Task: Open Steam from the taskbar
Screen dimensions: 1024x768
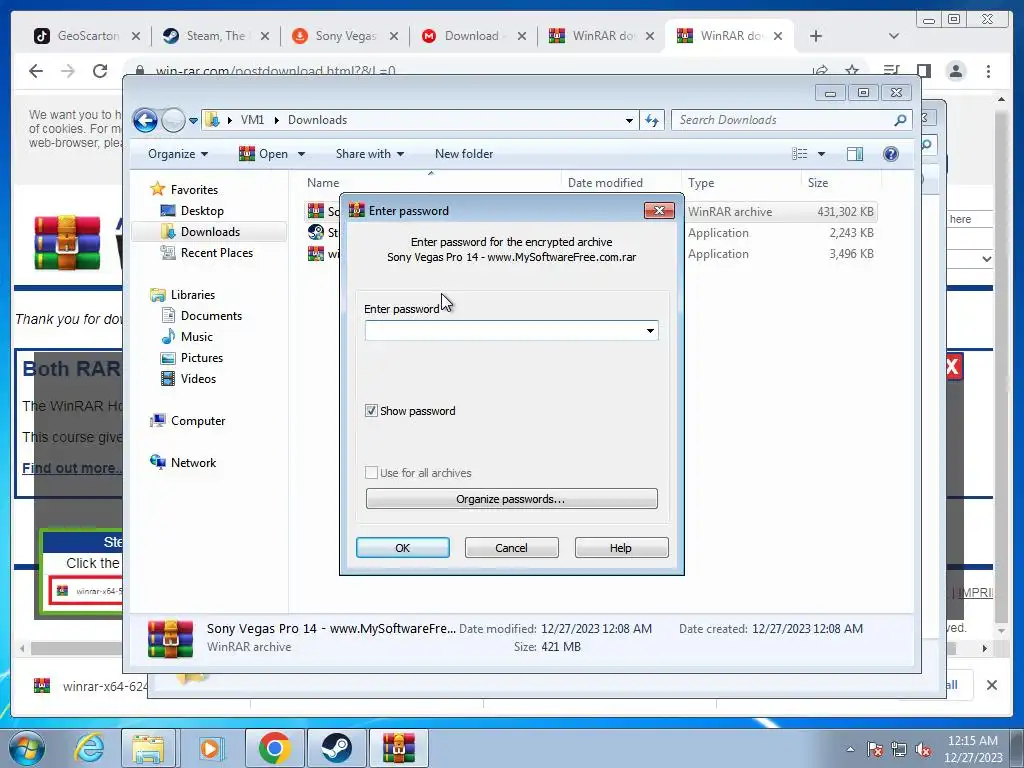Action: 336,749
